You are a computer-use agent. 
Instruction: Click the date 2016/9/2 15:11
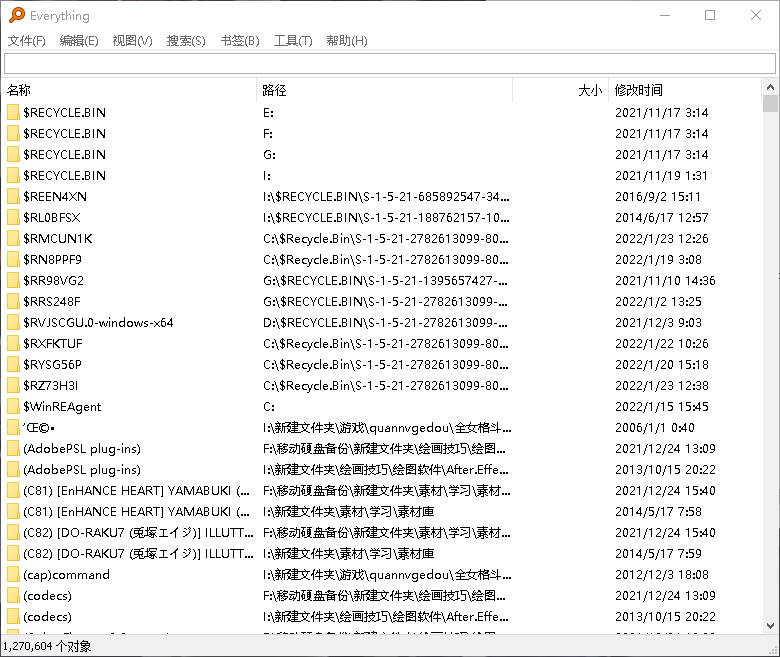[658, 196]
